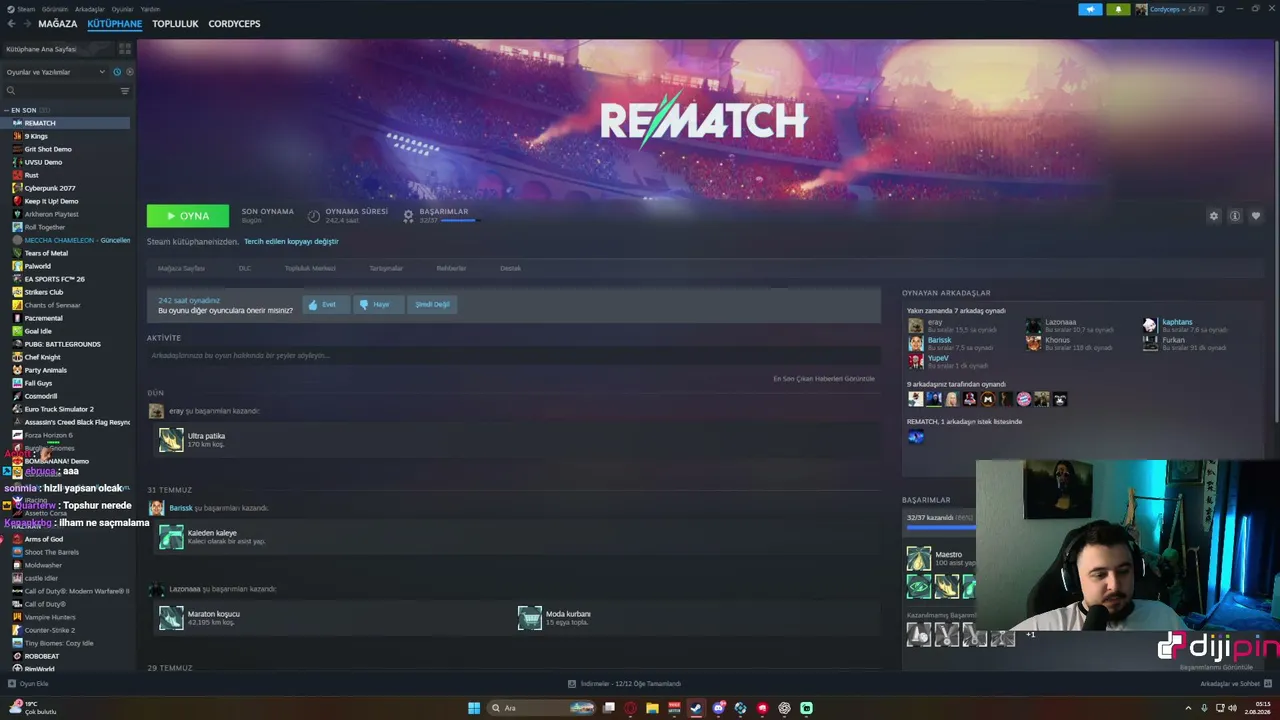Toggle the recent-activity clock filter
Viewport: 1280px width, 720px height.
[117, 72]
